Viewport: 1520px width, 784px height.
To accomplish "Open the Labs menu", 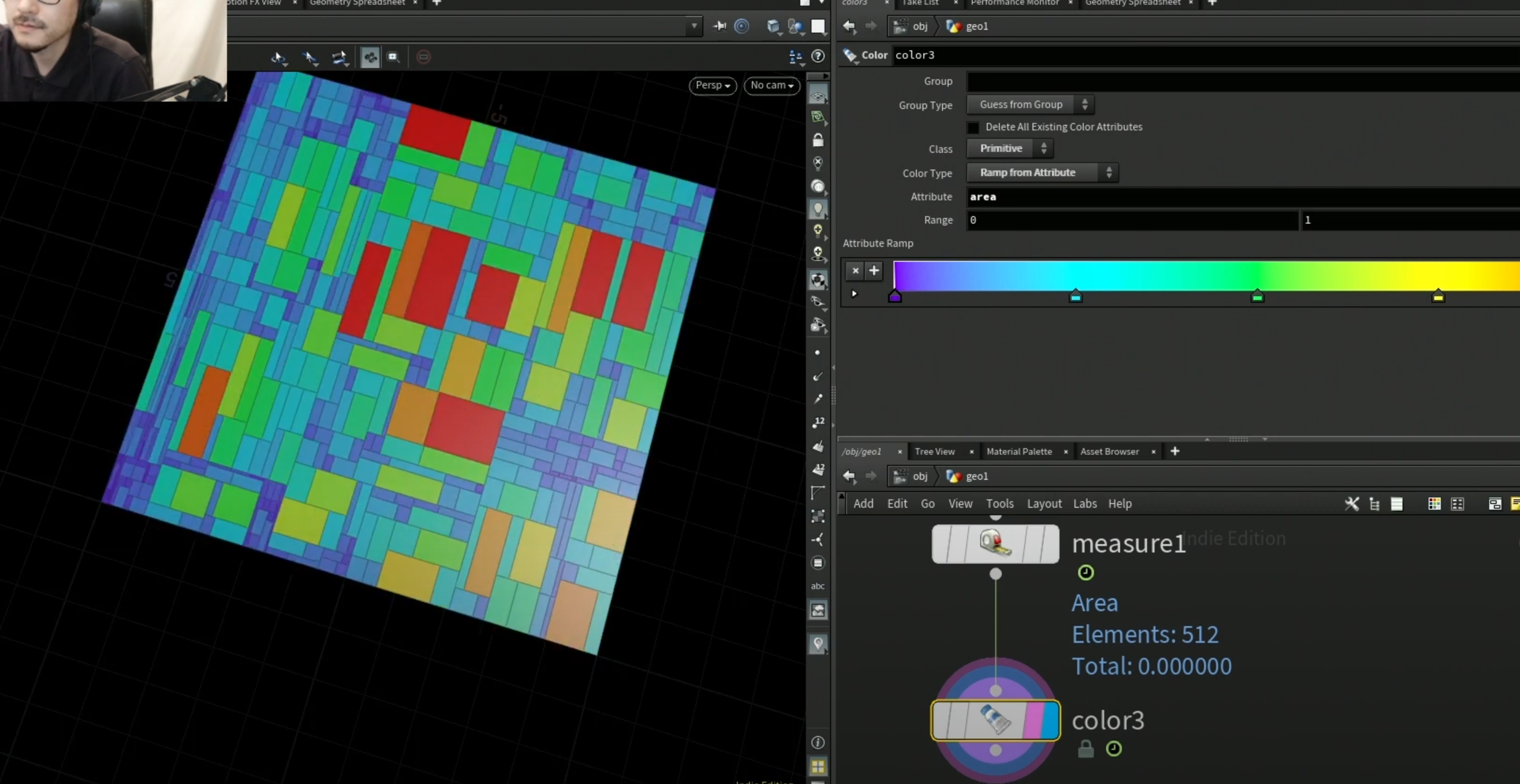I will (x=1085, y=504).
